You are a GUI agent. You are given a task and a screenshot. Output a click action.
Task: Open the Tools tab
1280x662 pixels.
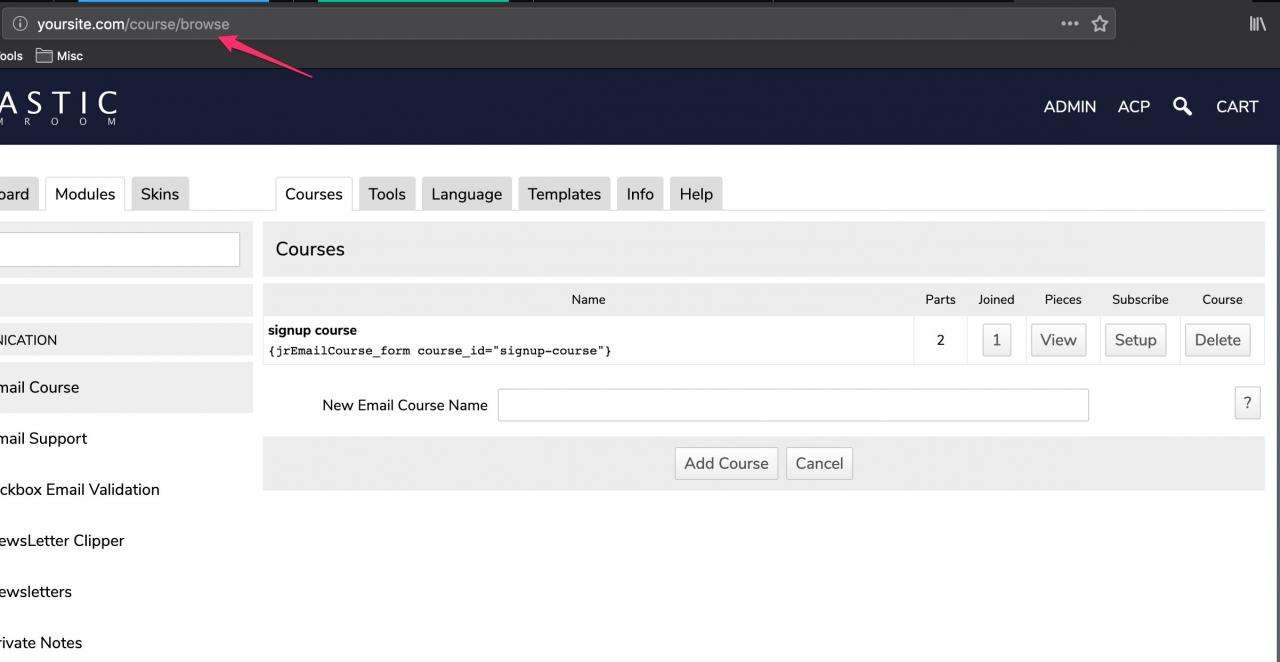387,194
